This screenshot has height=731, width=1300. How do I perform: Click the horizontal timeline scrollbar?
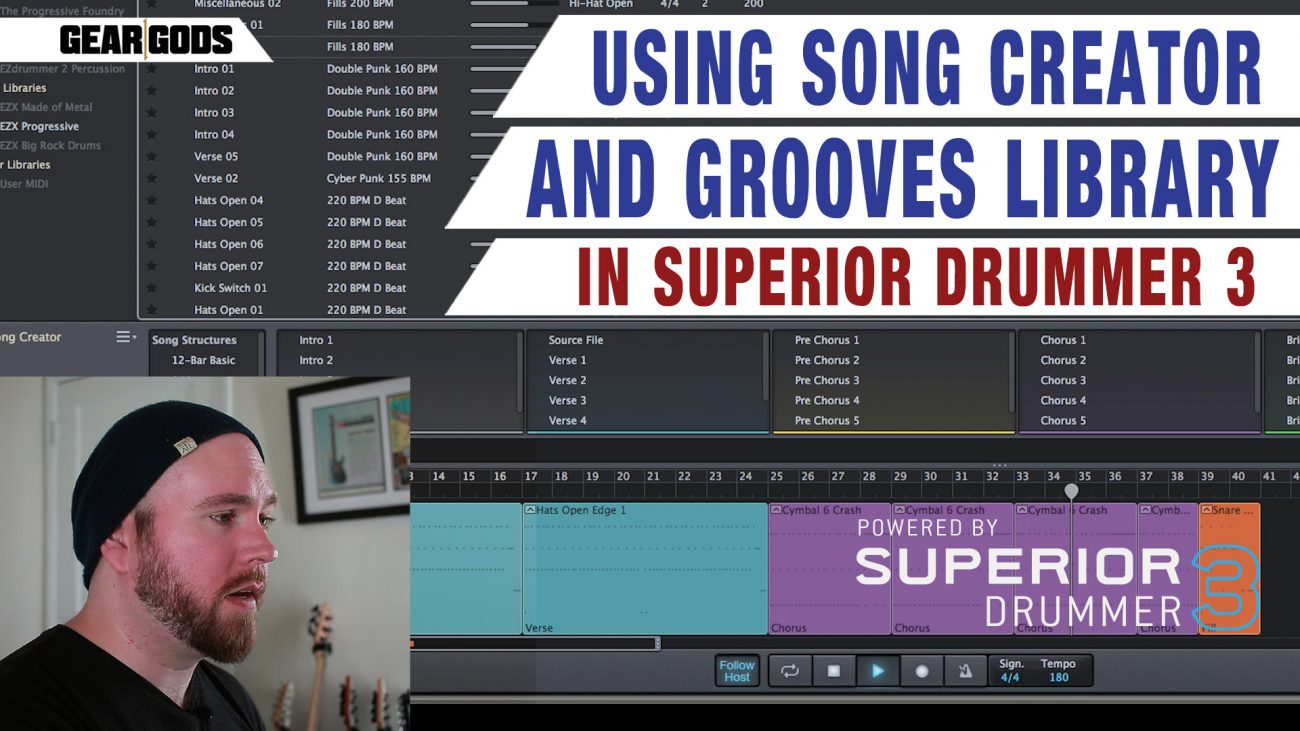[534, 643]
